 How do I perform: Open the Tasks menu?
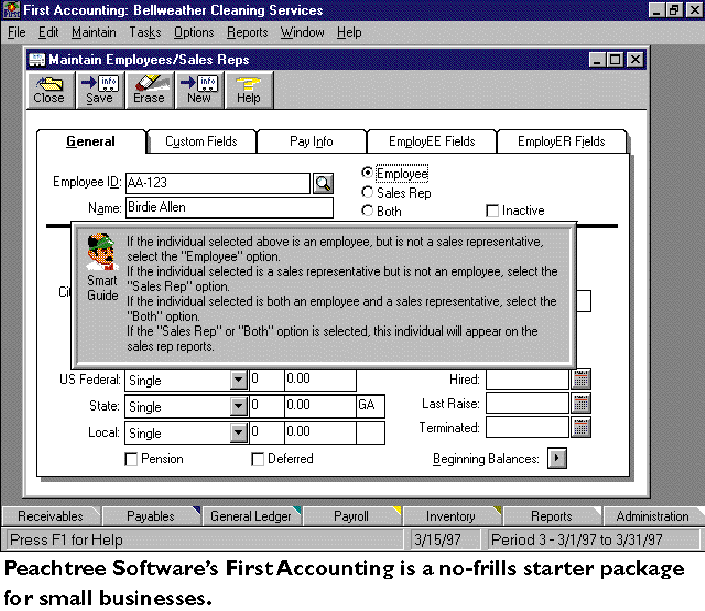click(x=145, y=32)
